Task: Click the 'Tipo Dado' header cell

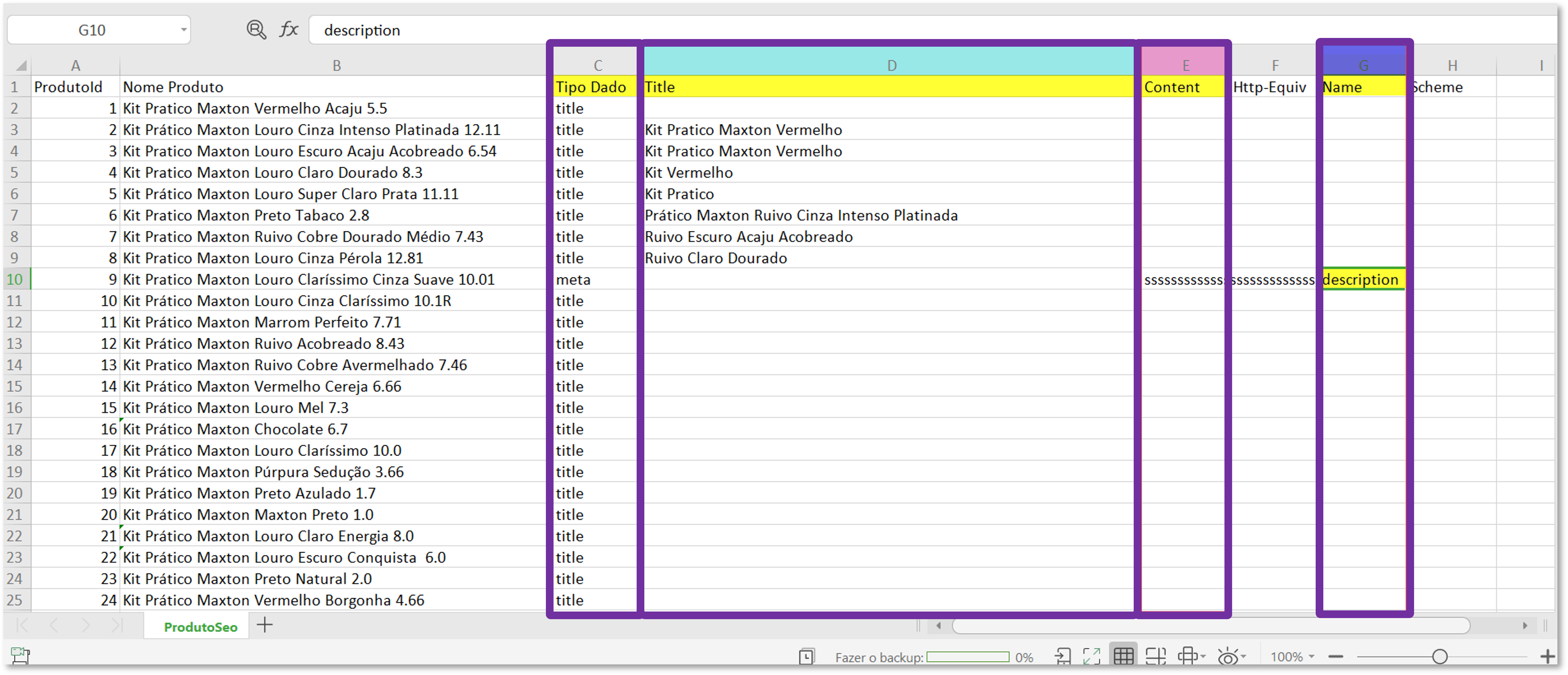Action: coord(595,86)
